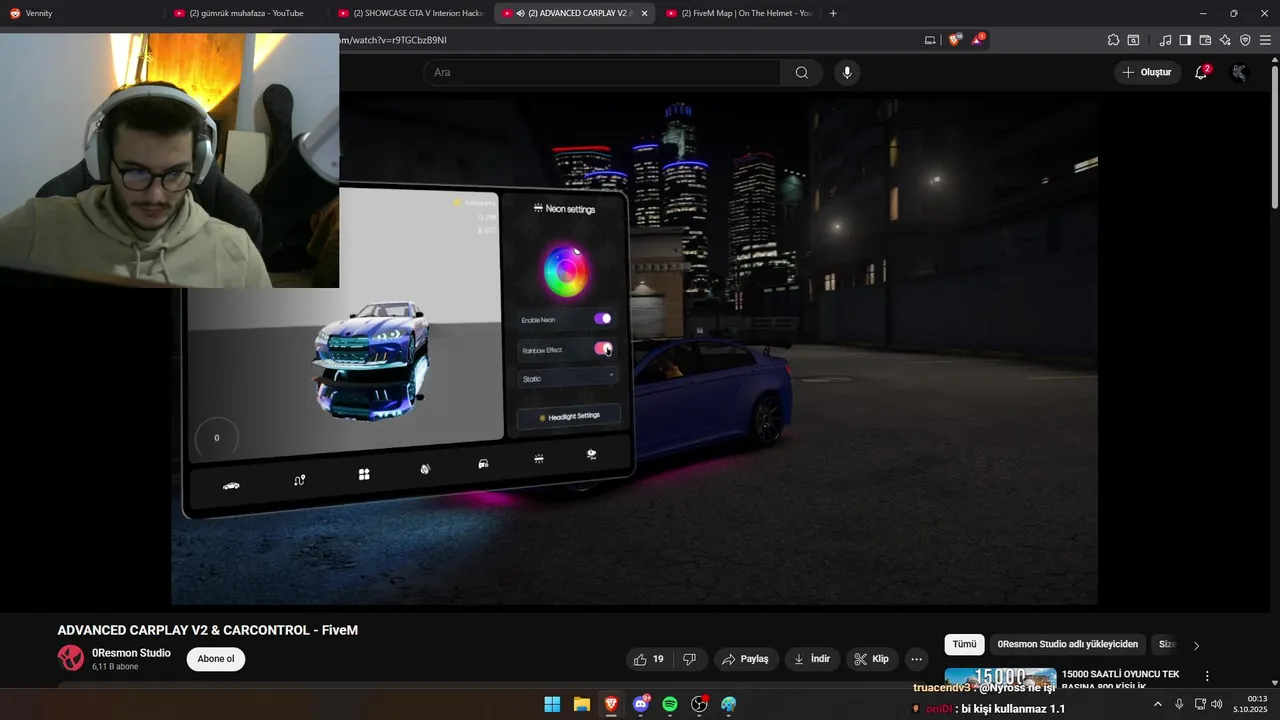Screen dimensions: 1280x720
Task: Open YouTube notifications bell
Action: click(x=1201, y=72)
